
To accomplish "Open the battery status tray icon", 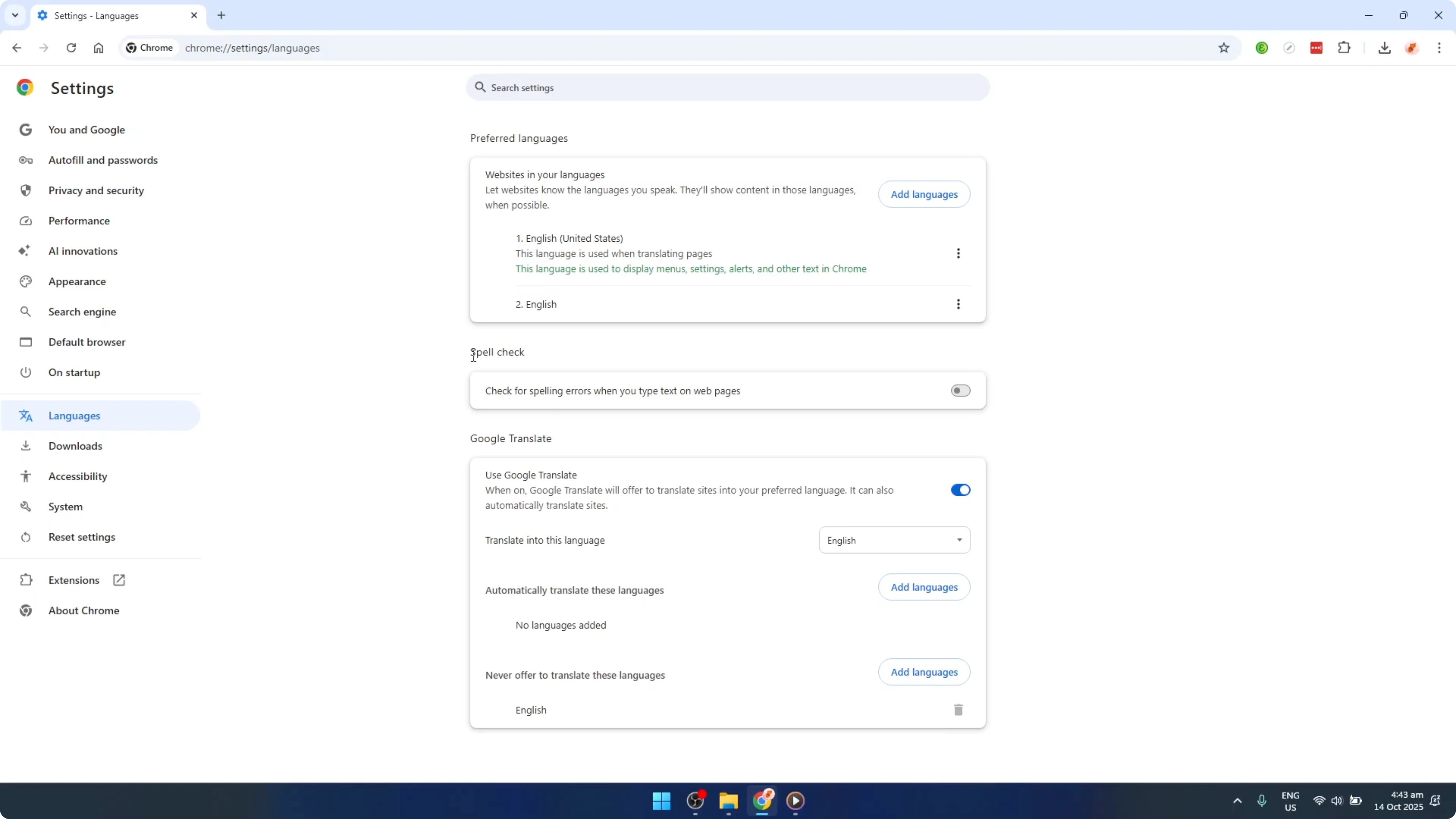I will tap(1356, 801).
